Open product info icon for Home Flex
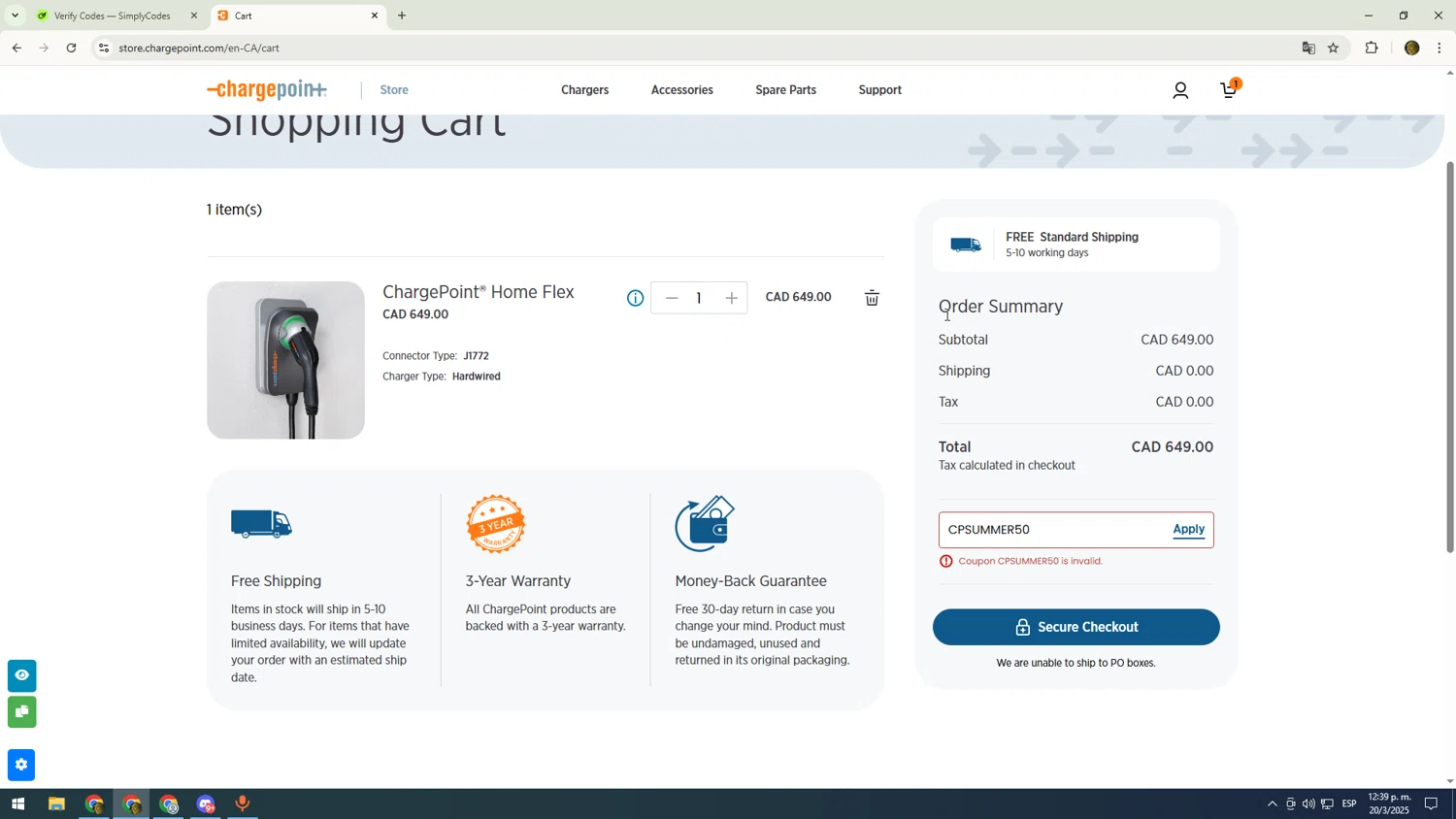This screenshot has width=1456, height=819. 635,298
